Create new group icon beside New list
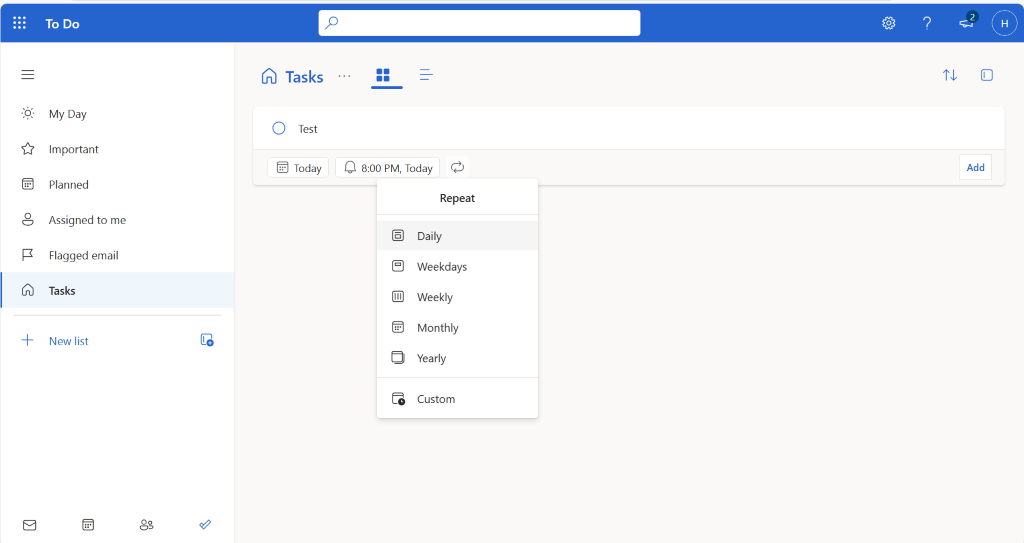This screenshot has height=543, width=1024. tap(207, 340)
